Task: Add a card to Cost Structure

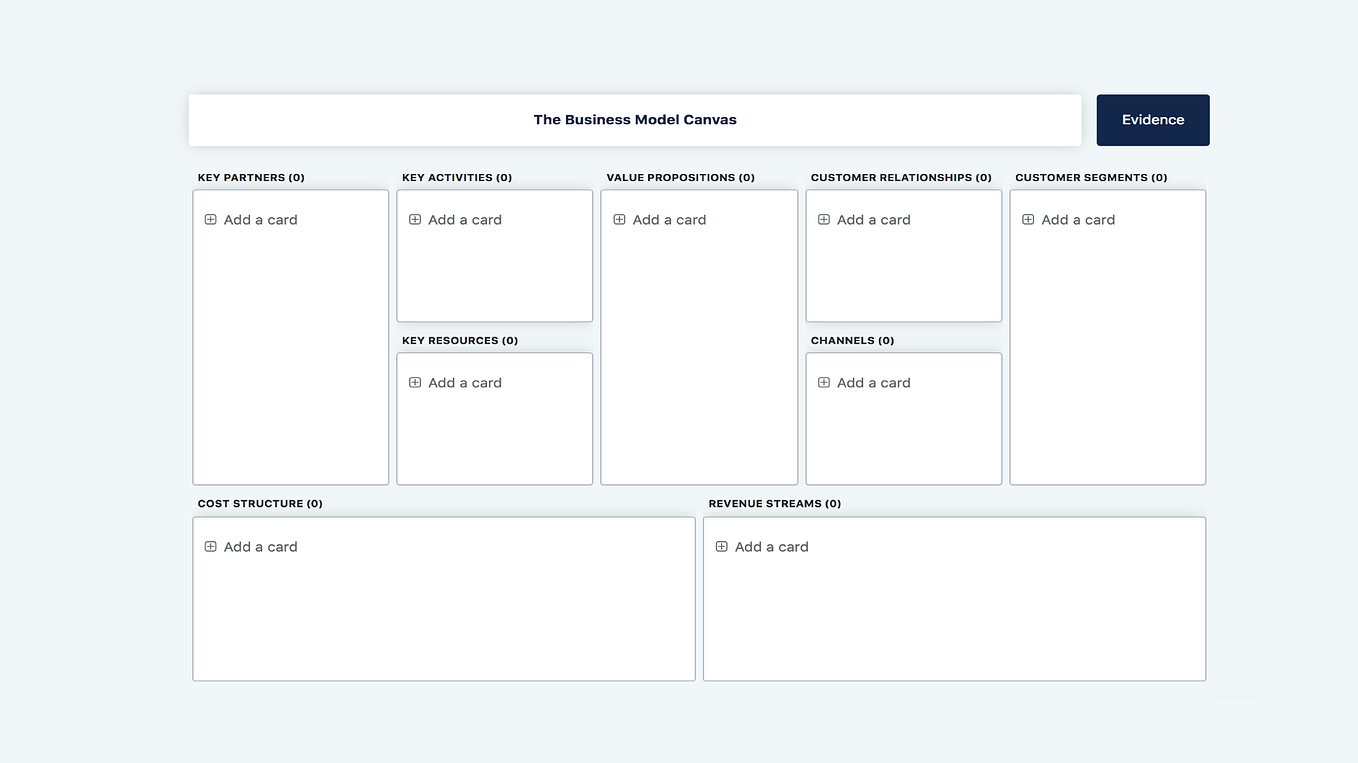Action: point(260,546)
